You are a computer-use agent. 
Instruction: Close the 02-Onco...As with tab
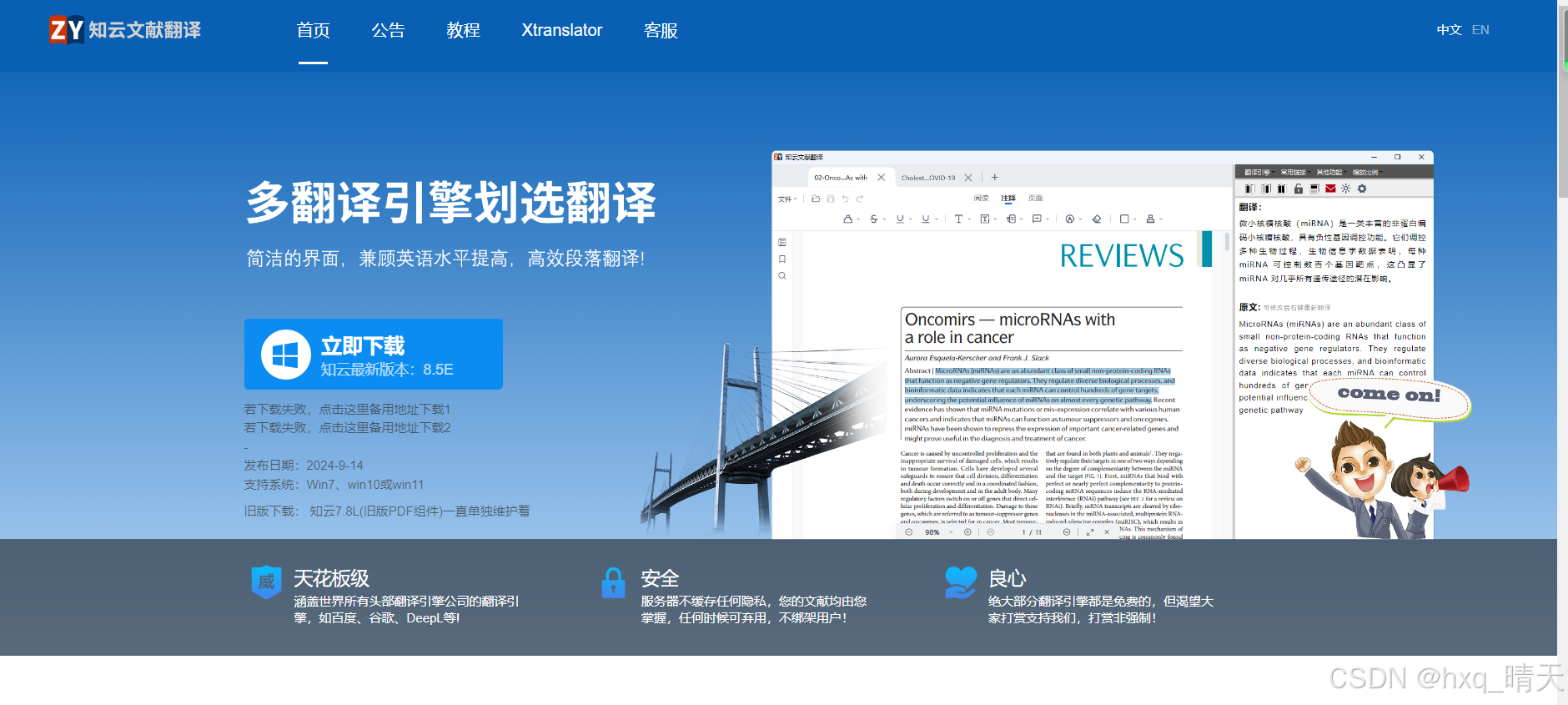click(x=881, y=178)
